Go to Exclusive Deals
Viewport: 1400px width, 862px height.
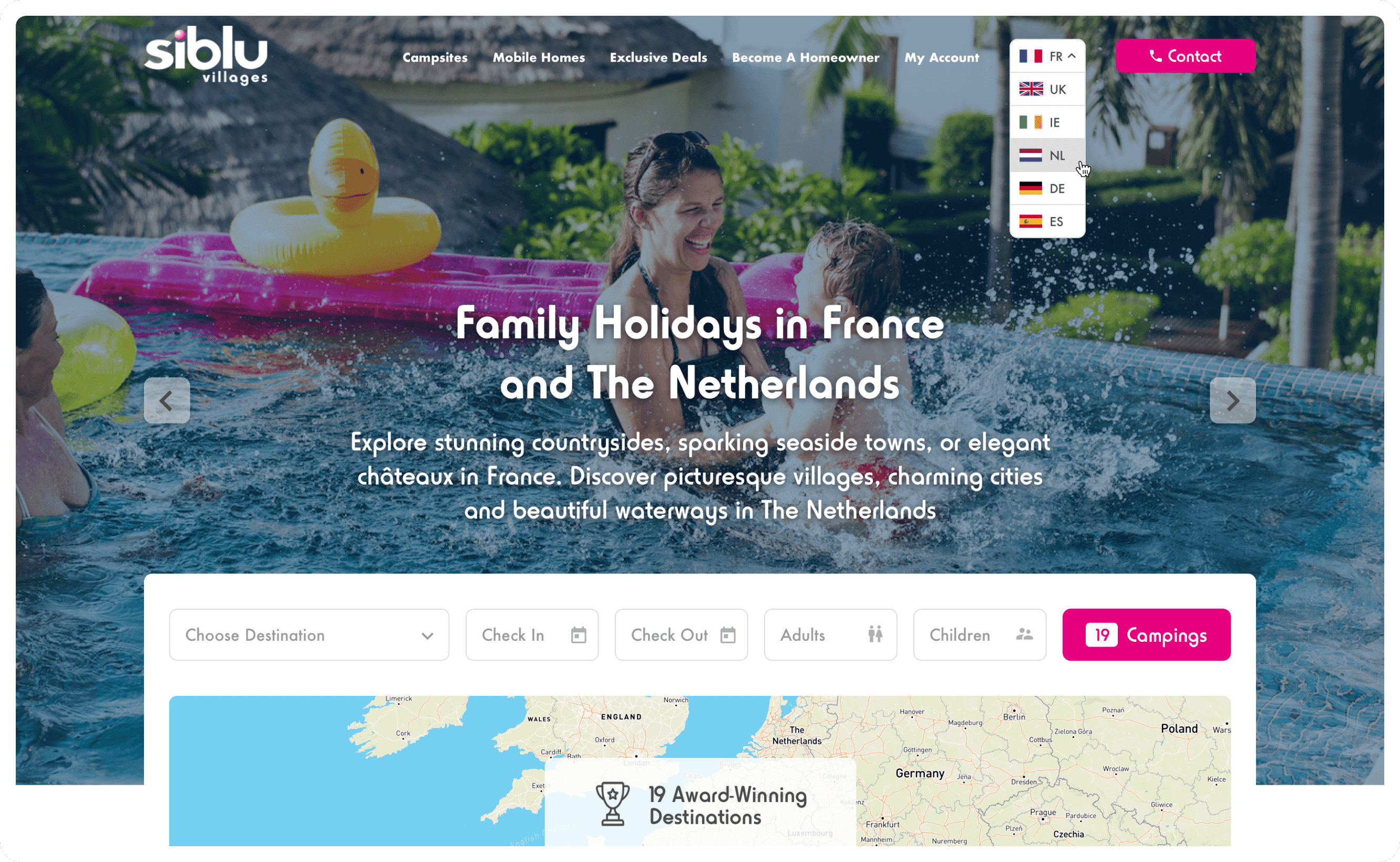coord(658,57)
